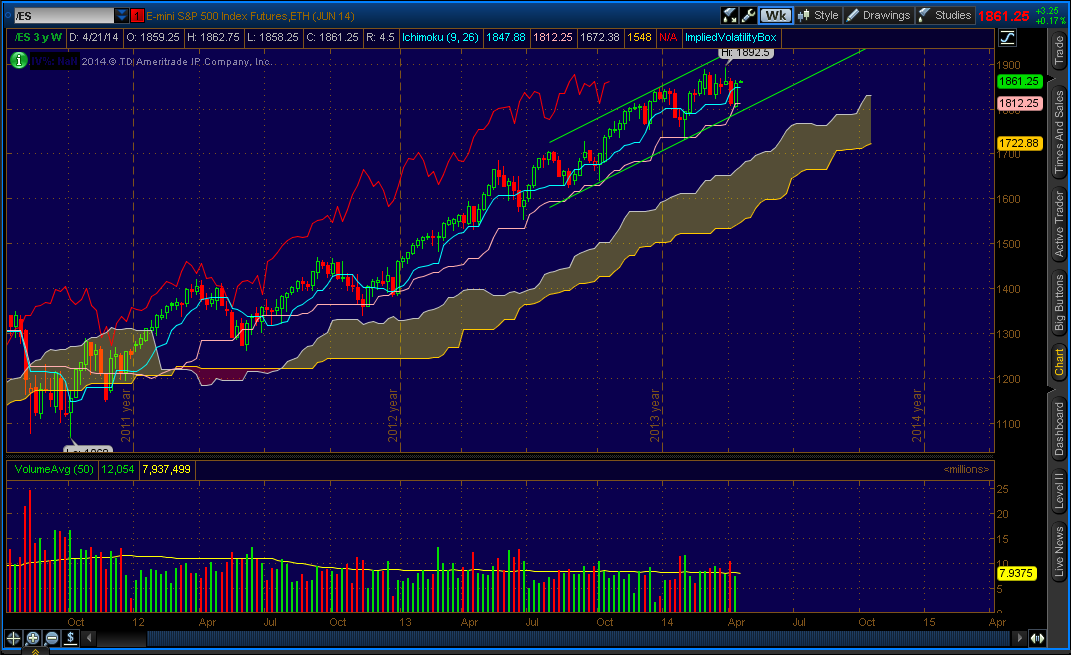Click the 2012 year vertical marker label

(x=393, y=416)
